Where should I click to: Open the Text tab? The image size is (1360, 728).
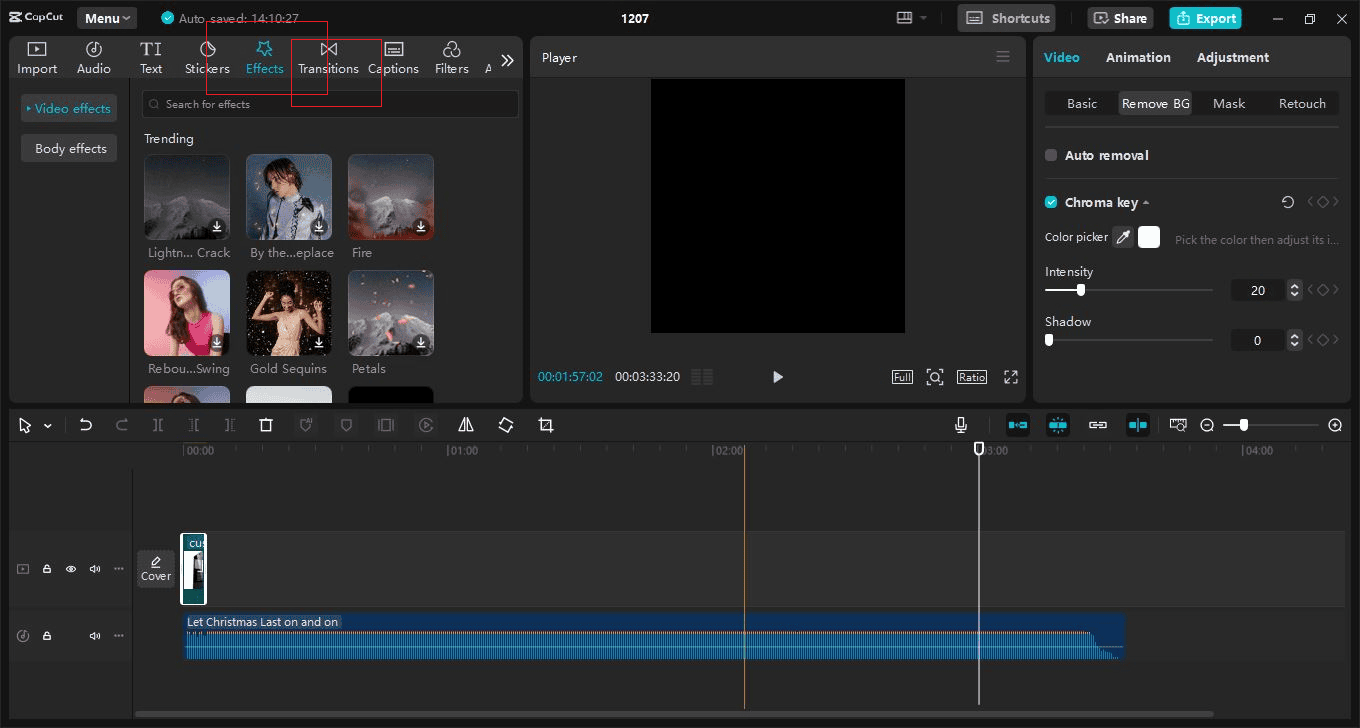pos(151,58)
